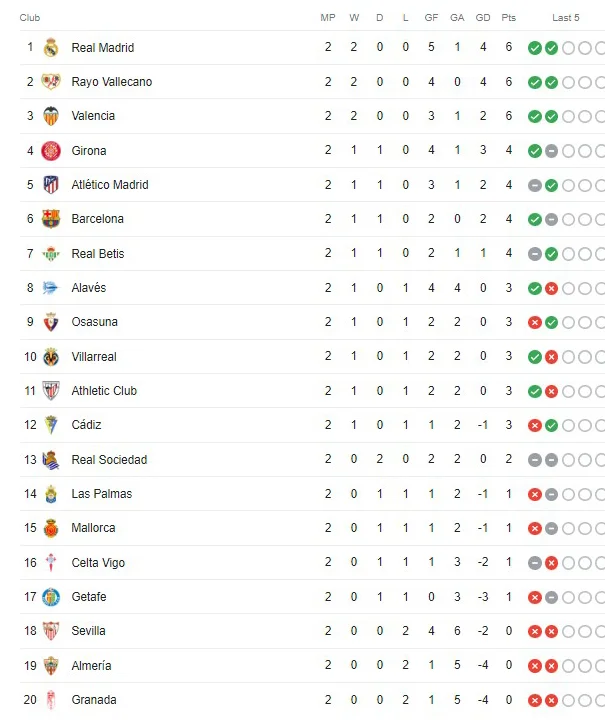605x720 pixels.
Task: Click the Valencia bat crest icon
Action: coord(51,116)
